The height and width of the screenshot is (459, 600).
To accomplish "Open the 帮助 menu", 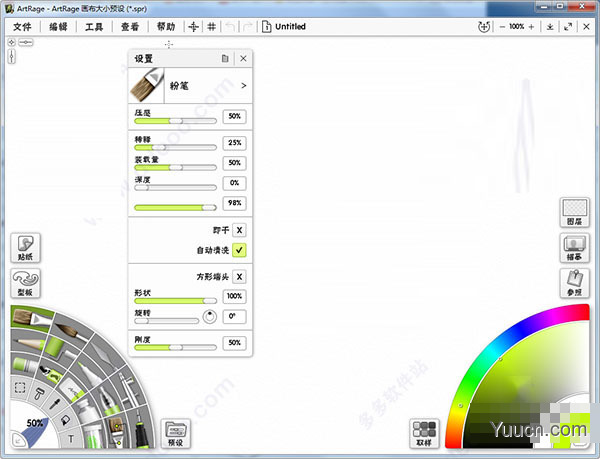I will point(166,27).
